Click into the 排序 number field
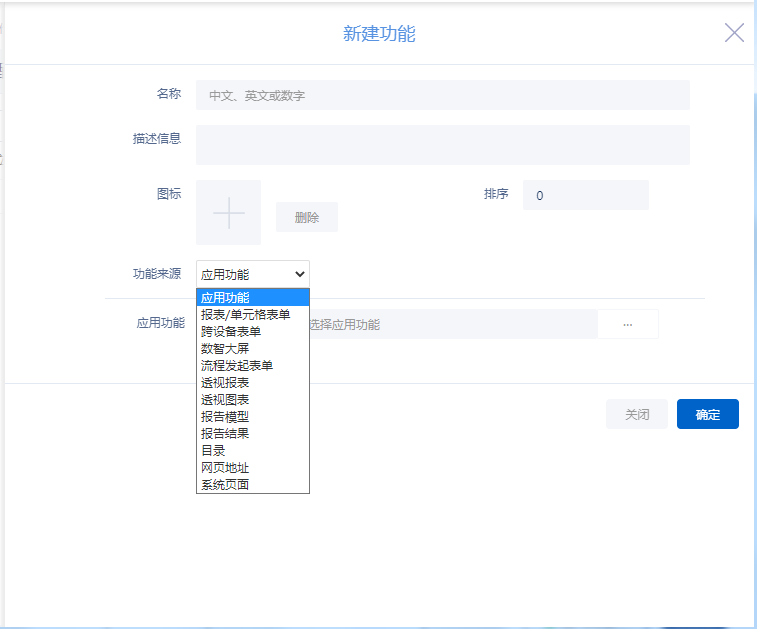The image size is (757, 629). (585, 195)
